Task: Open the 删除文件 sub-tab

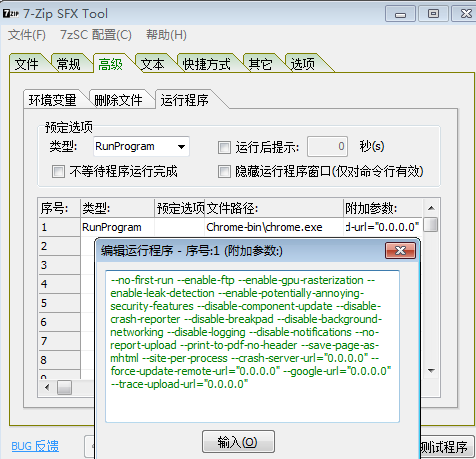Action: click(x=118, y=100)
